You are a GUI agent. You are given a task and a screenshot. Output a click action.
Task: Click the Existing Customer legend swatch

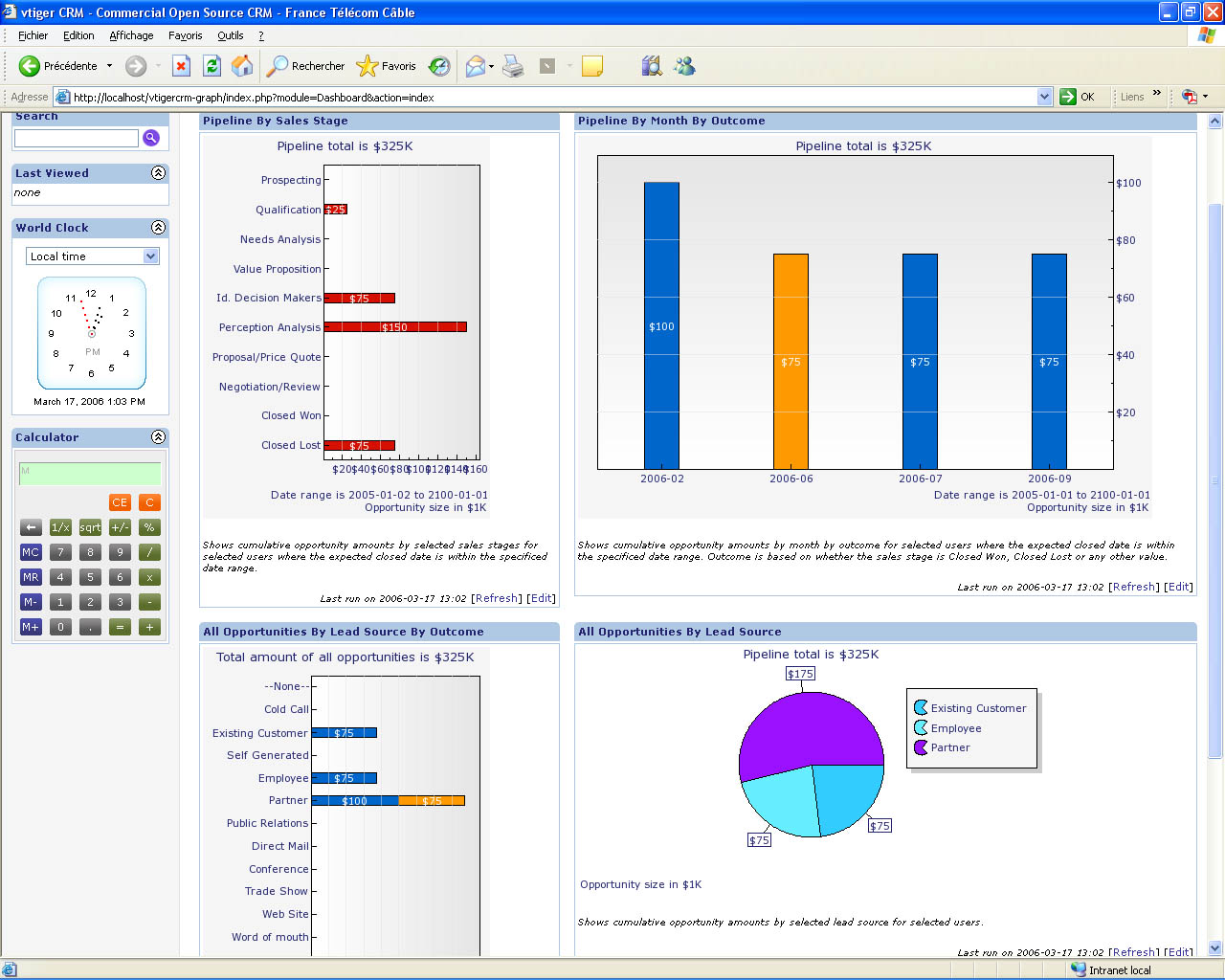pyautogui.click(x=921, y=707)
